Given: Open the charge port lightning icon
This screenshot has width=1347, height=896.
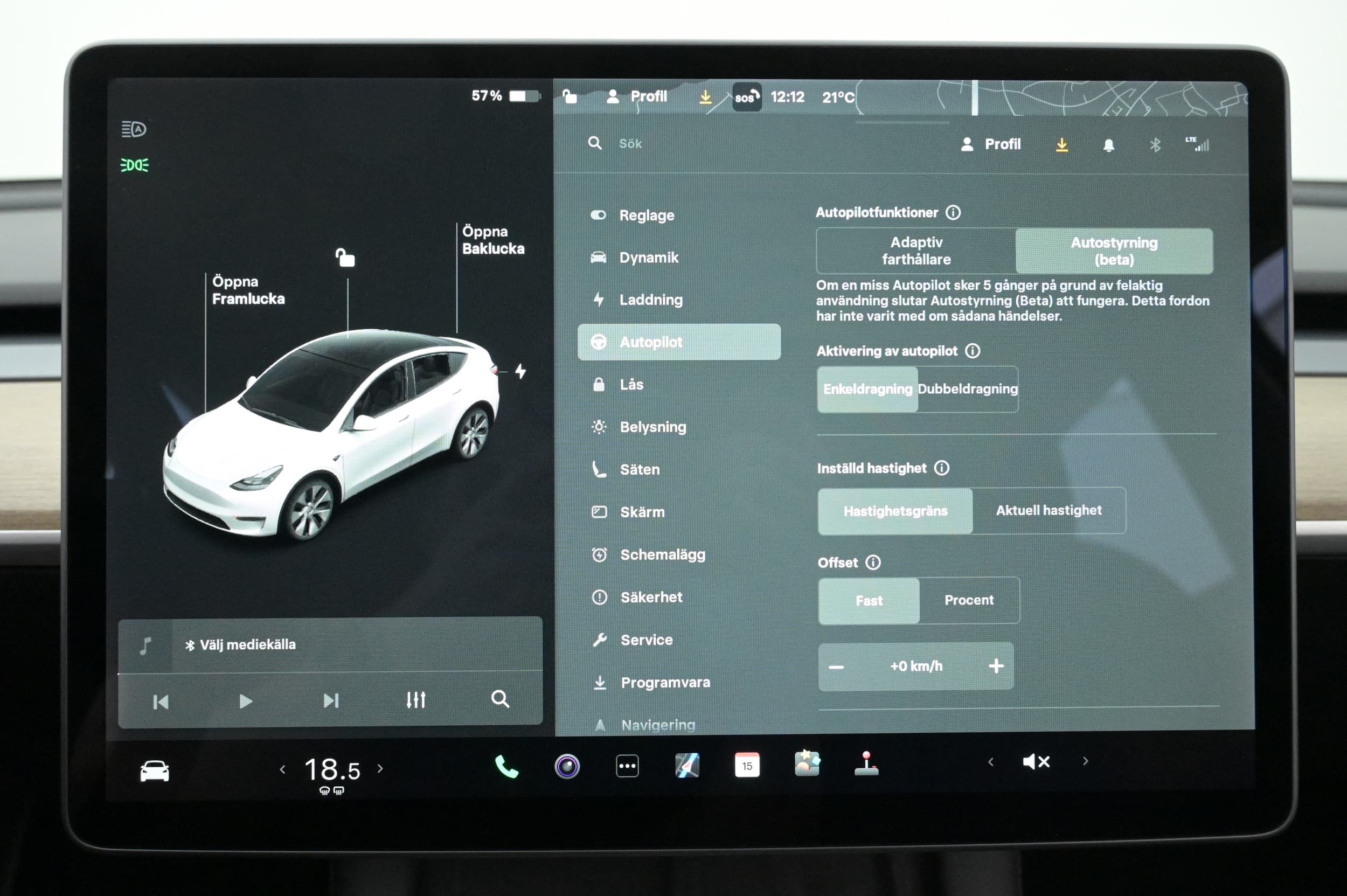Looking at the screenshot, I should click(520, 371).
